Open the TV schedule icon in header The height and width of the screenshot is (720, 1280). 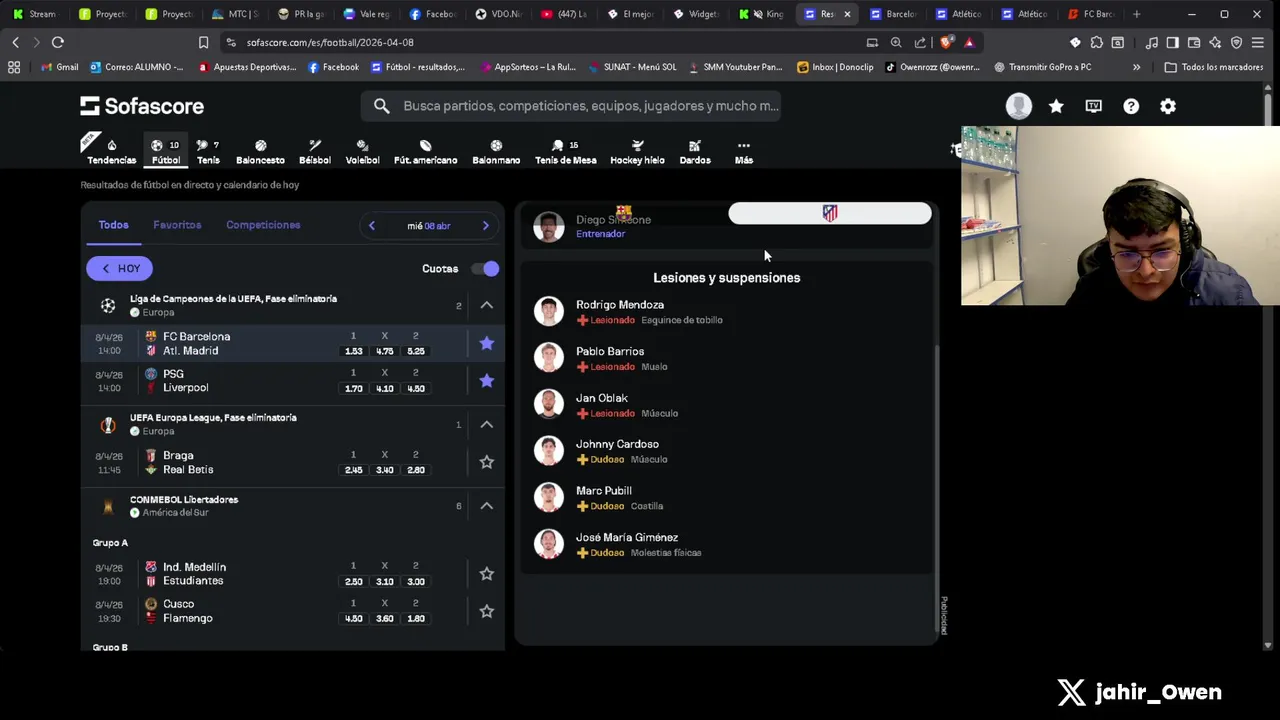click(x=1093, y=106)
